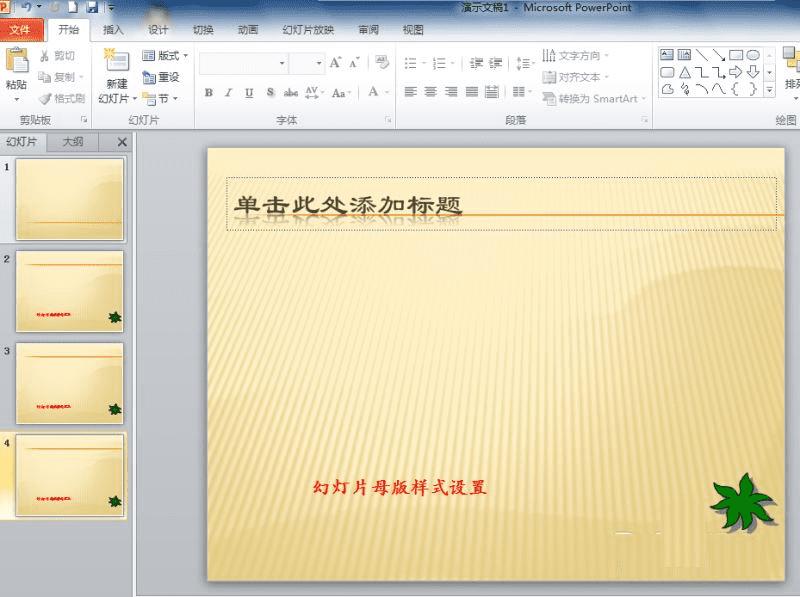Select slide 2 thumbnail
The image size is (800, 597).
(x=69, y=291)
